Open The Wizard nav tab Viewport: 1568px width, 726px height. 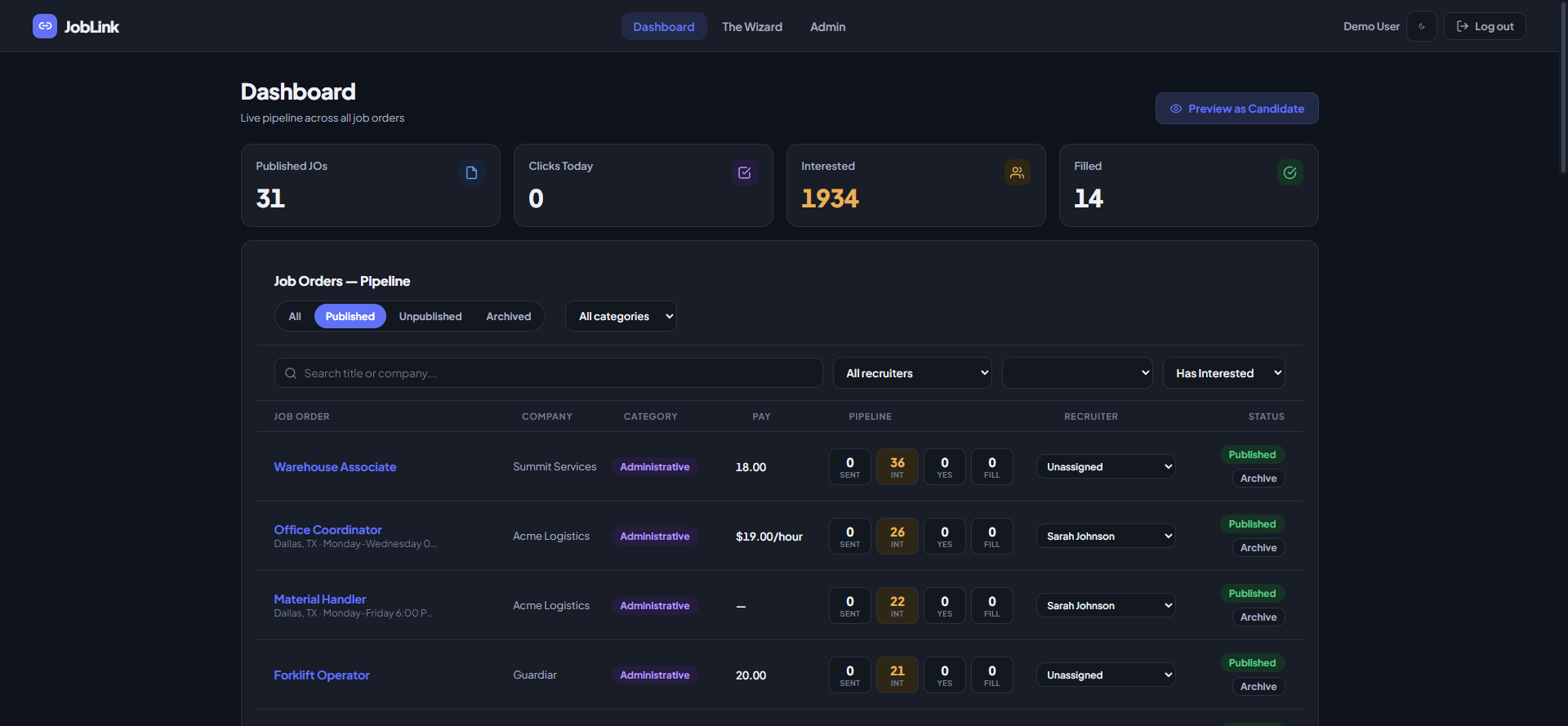[x=752, y=26]
